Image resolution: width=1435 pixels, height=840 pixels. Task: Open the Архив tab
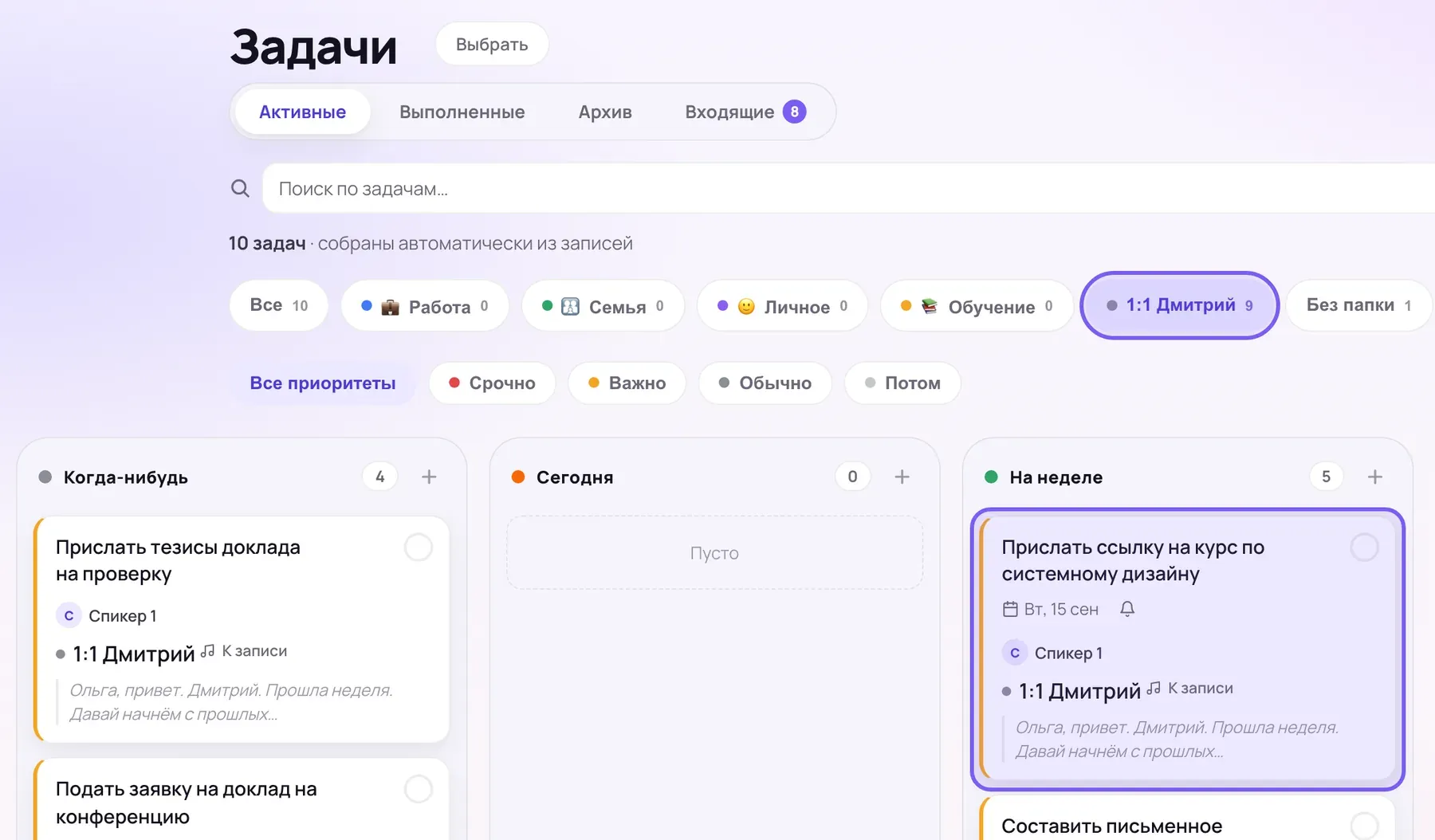pyautogui.click(x=605, y=112)
